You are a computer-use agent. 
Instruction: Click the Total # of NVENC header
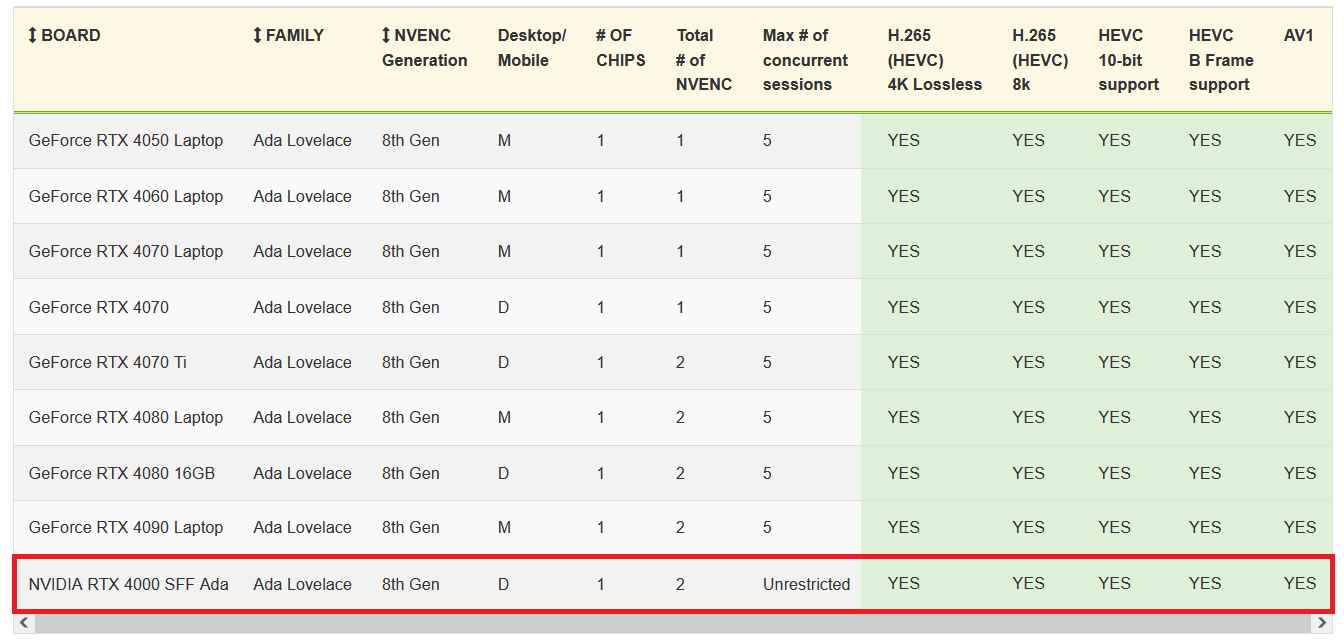coord(704,60)
